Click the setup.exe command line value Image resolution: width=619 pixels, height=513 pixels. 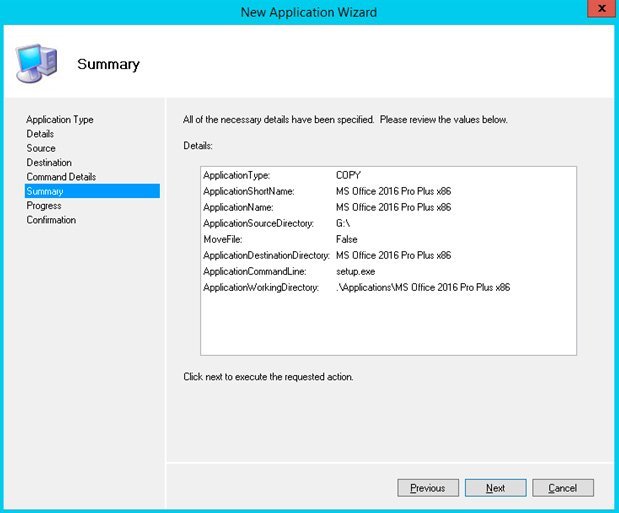click(356, 272)
